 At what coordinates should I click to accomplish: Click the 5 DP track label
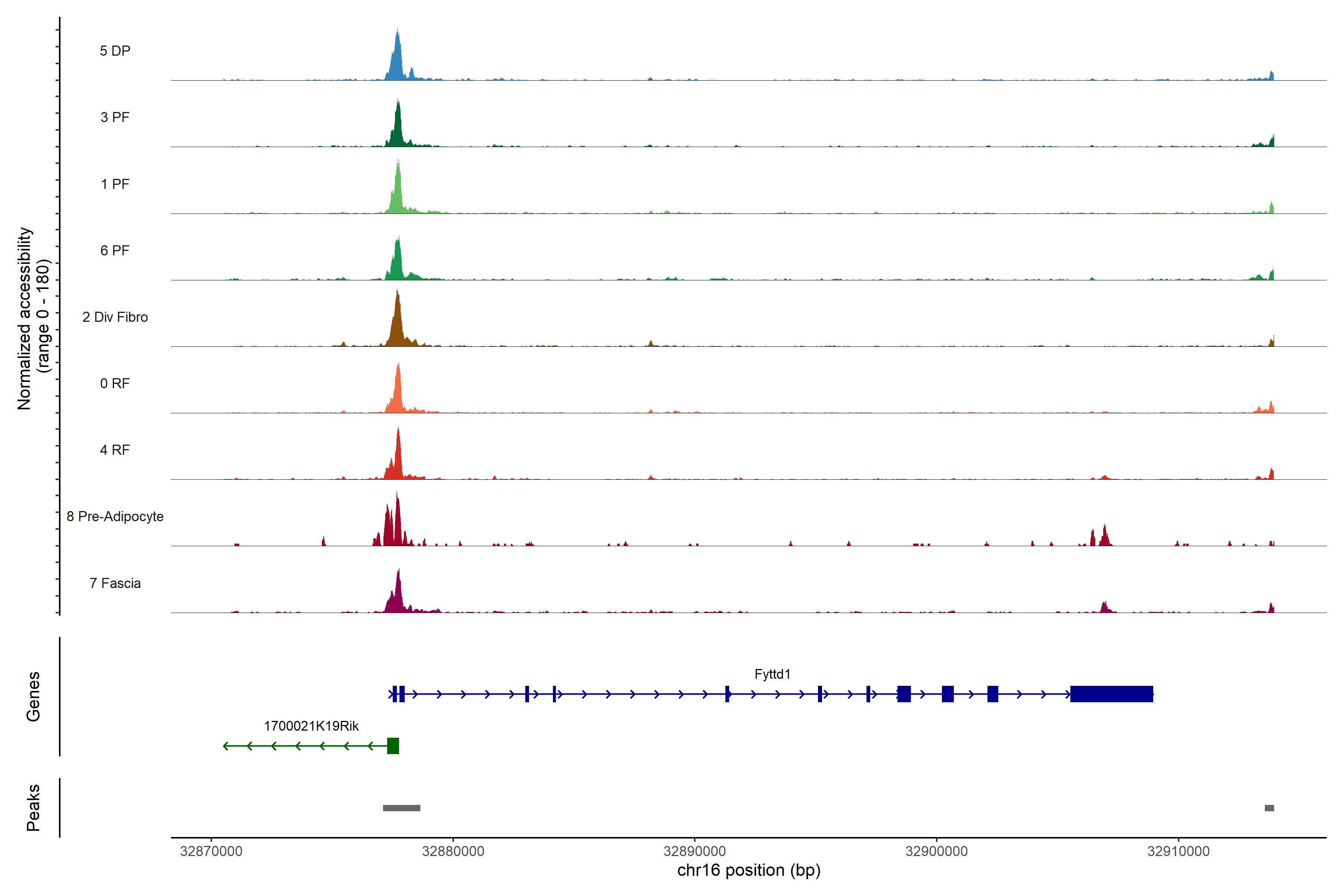point(115,51)
